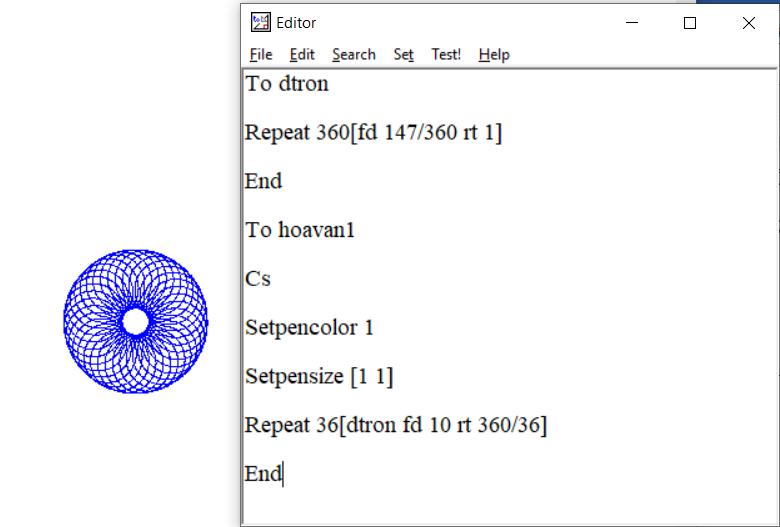Open the Search menu
The image size is (780, 527).
[353, 55]
